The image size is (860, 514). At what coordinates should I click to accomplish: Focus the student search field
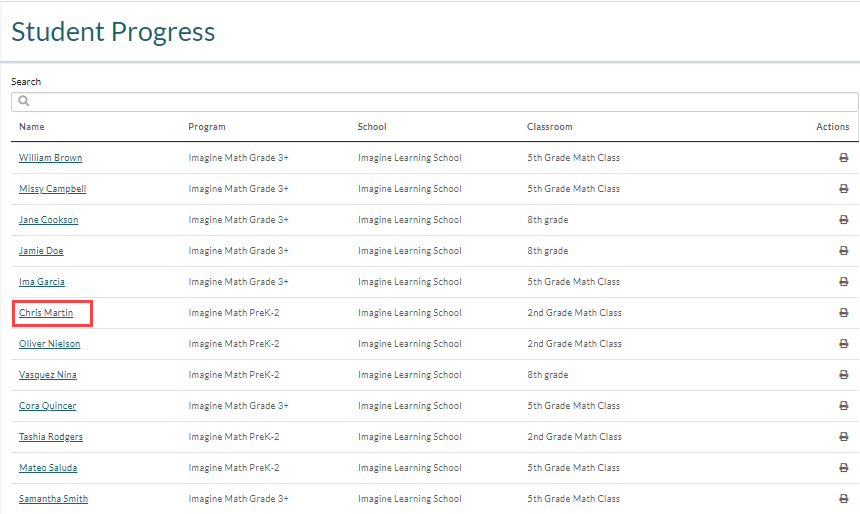pos(434,102)
